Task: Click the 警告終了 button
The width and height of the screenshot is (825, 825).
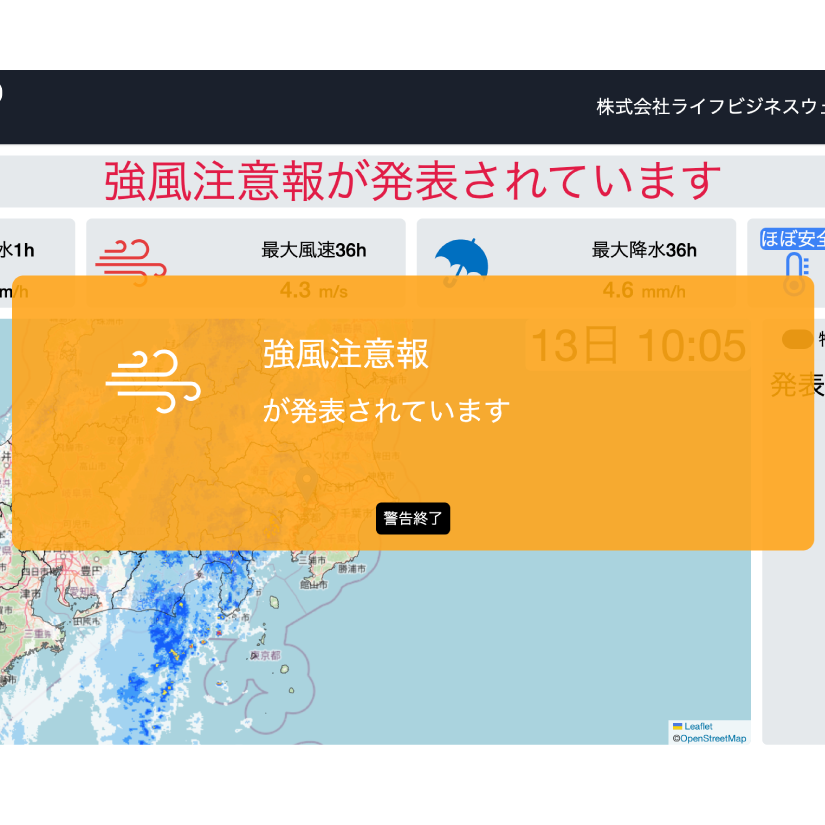Action: [413, 519]
